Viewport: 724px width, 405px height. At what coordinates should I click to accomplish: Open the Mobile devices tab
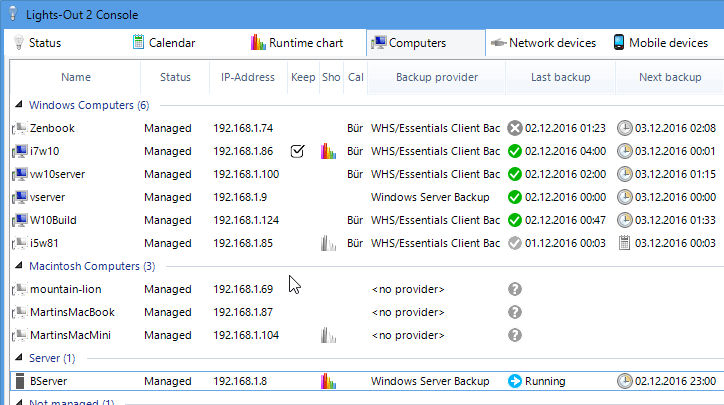661,43
